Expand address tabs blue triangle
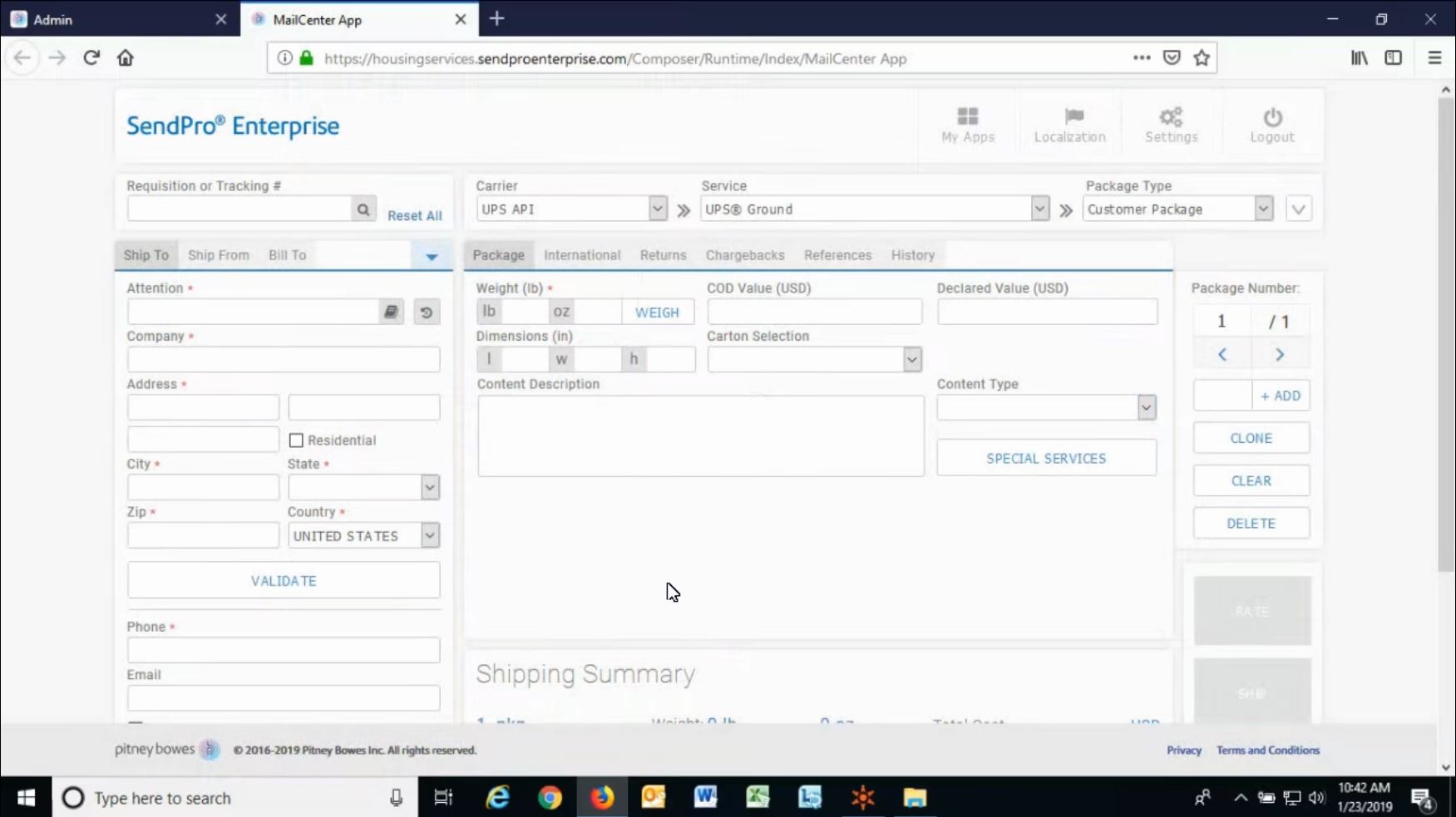Screen dimensions: 1456x817 [x=432, y=257]
